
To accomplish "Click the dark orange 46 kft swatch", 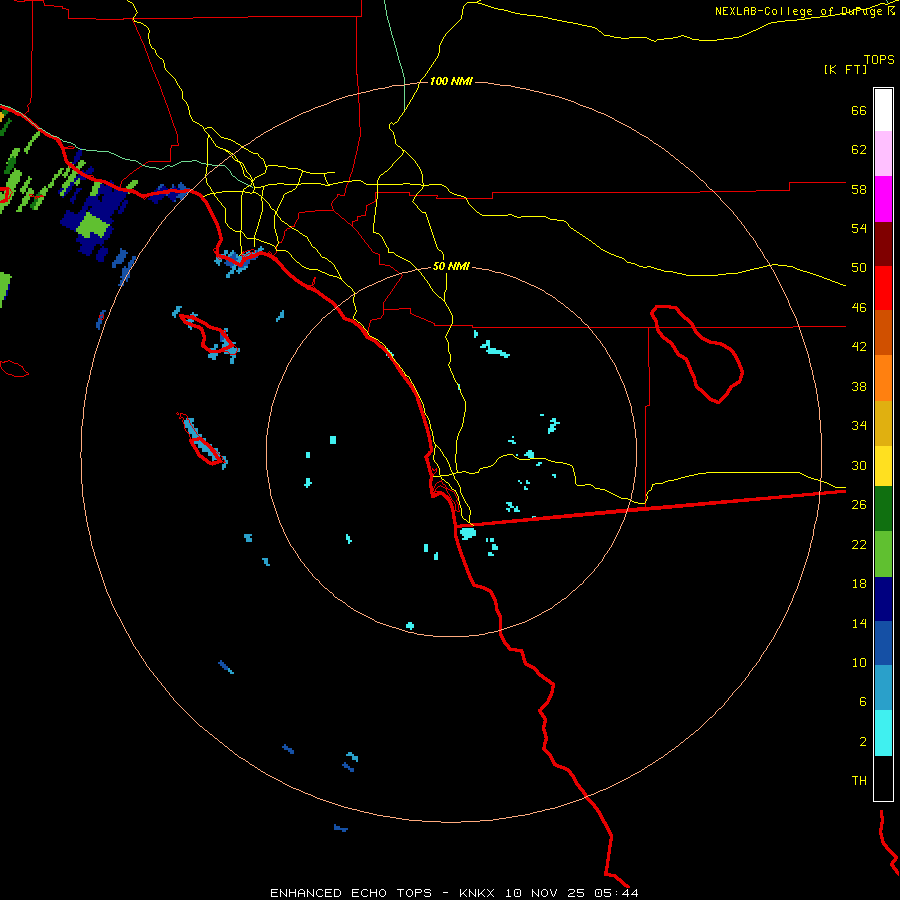I will coord(883,332).
